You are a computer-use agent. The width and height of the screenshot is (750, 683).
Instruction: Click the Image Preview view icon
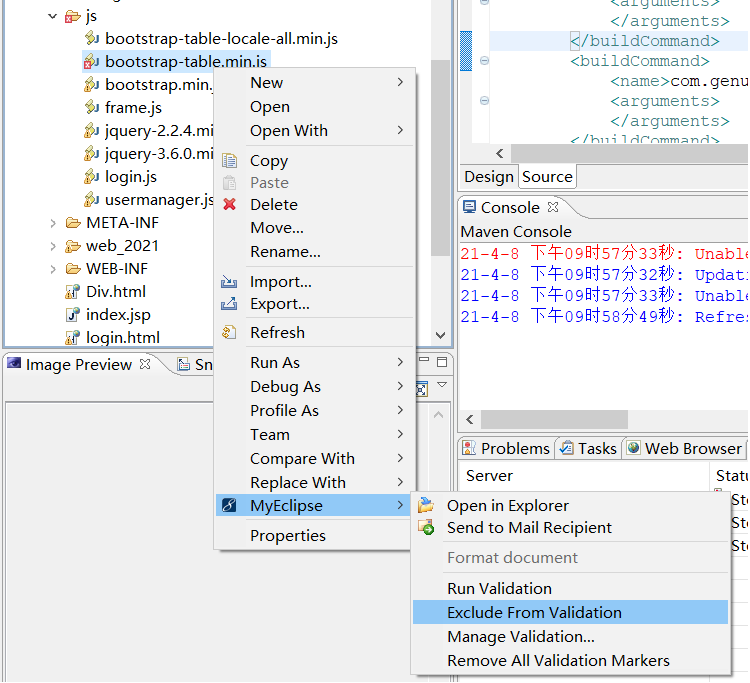14,364
